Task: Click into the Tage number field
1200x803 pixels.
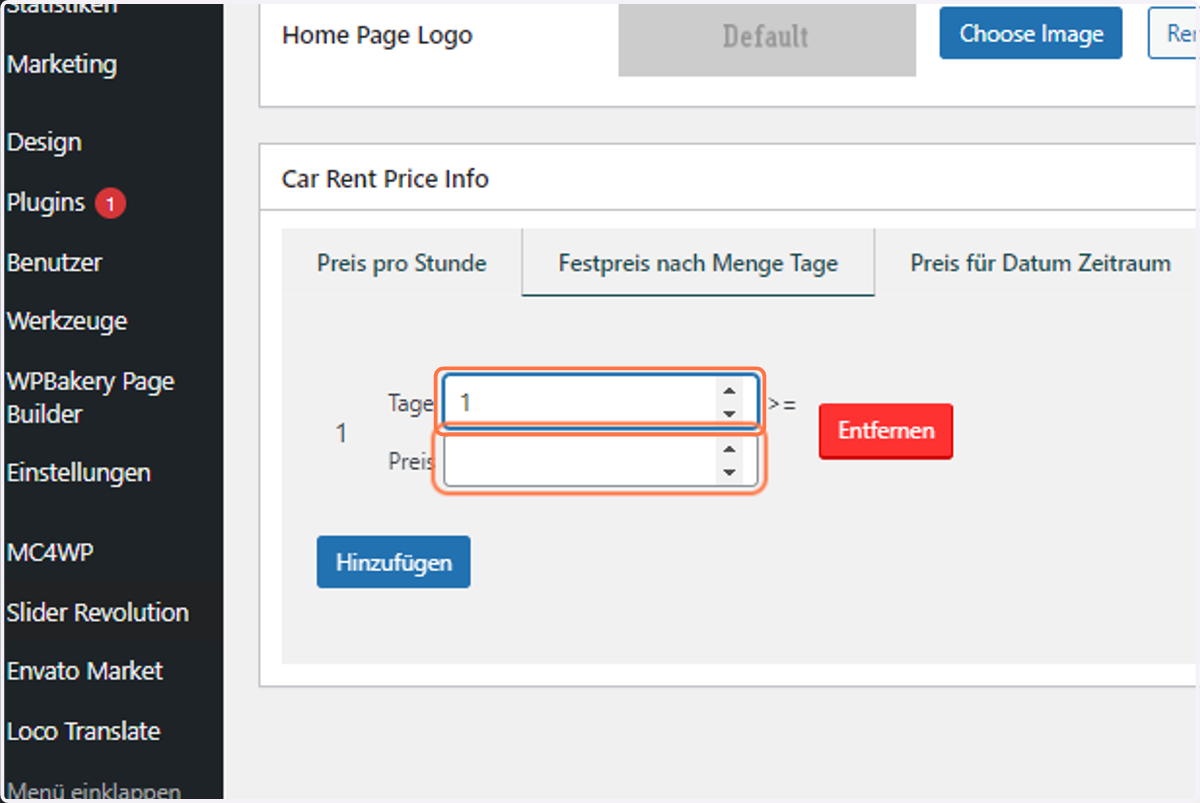Action: pos(600,402)
